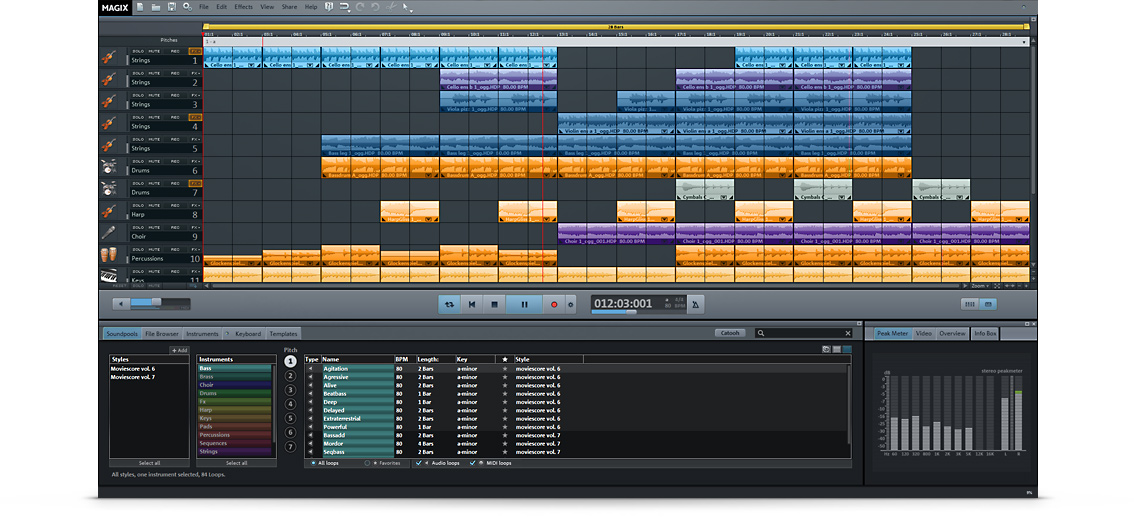1134x524 pixels.
Task: Open the Zoom dropdown below the arranger
Action: tap(980, 285)
